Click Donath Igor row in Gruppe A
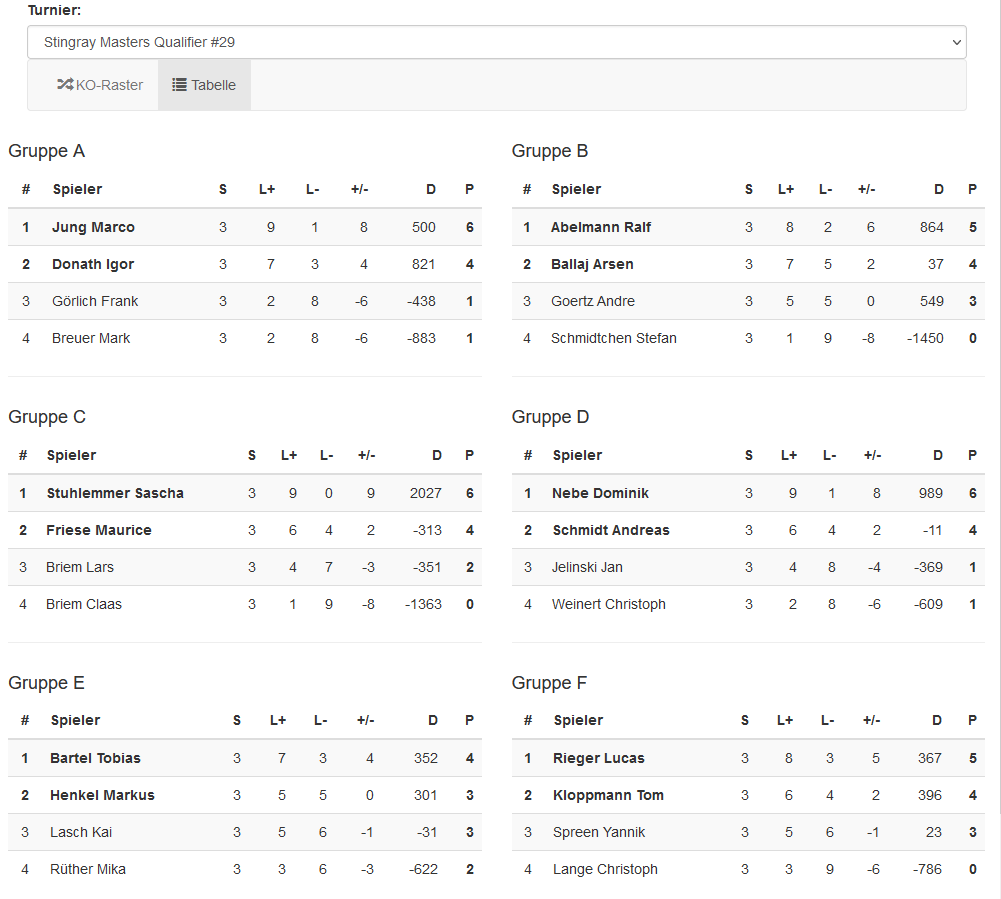 93,264
